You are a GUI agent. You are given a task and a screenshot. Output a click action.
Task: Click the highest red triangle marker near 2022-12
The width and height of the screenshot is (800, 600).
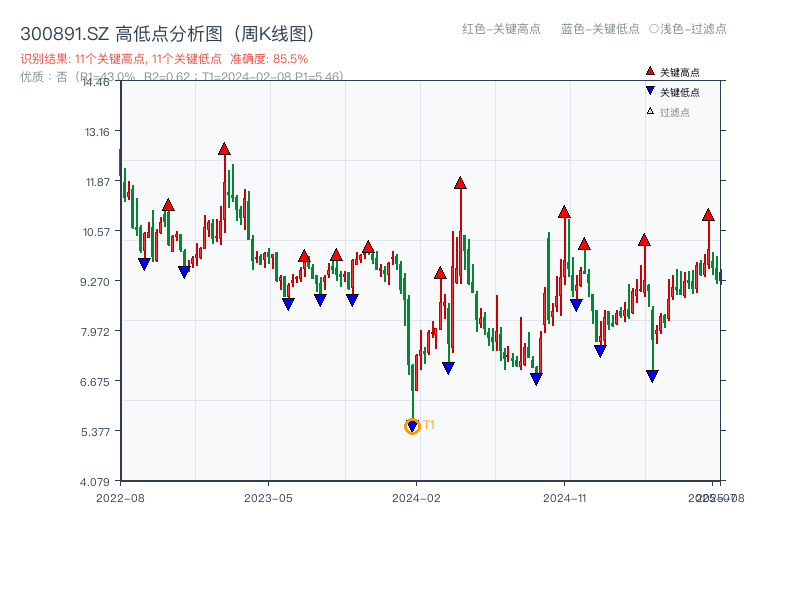click(224, 147)
